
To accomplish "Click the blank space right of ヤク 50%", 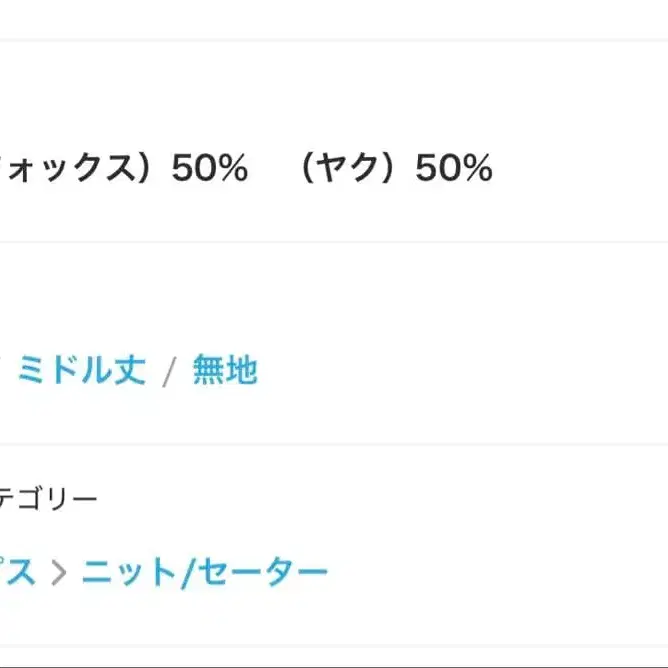I will (580, 169).
